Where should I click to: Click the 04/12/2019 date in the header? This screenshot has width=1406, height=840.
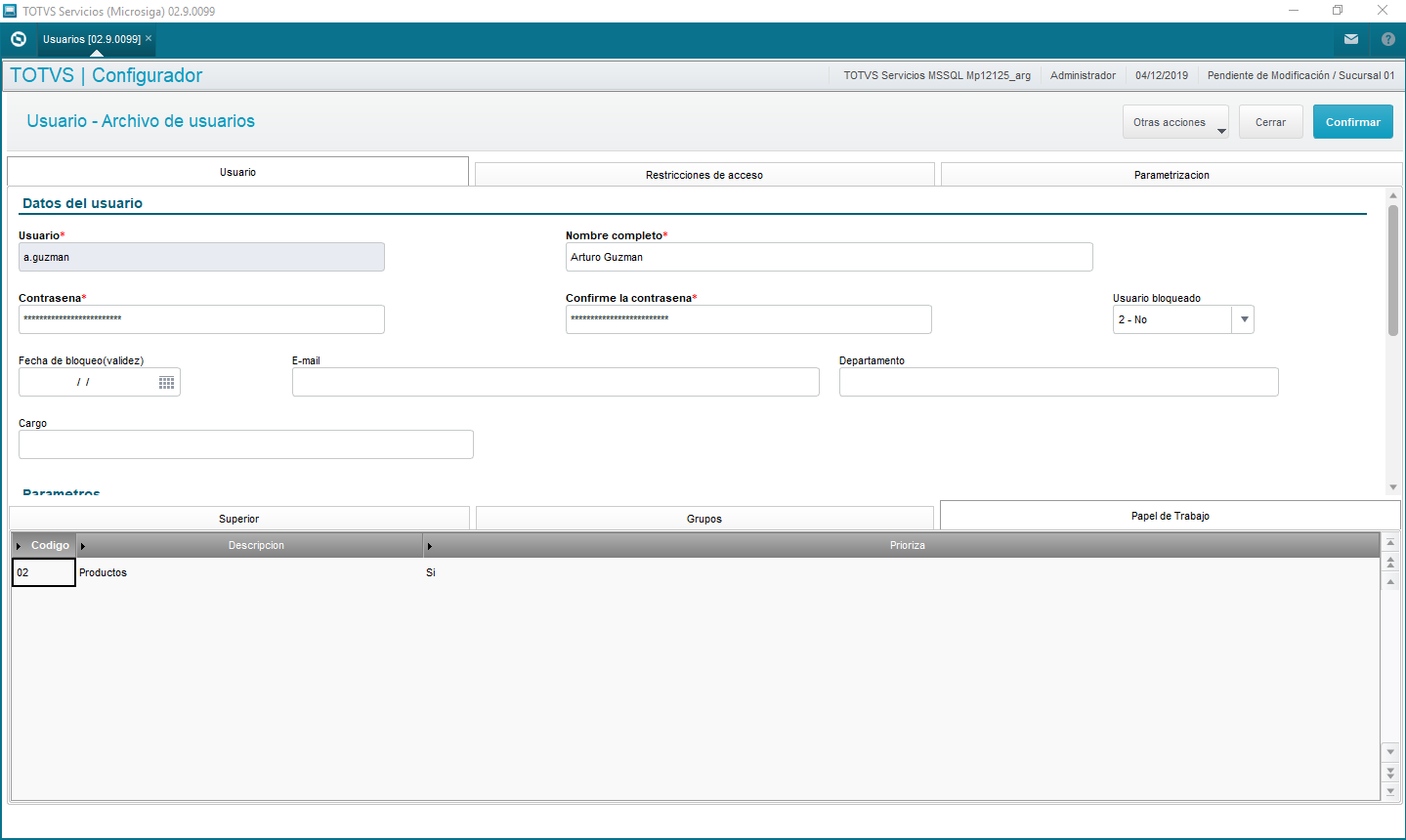(x=1162, y=75)
